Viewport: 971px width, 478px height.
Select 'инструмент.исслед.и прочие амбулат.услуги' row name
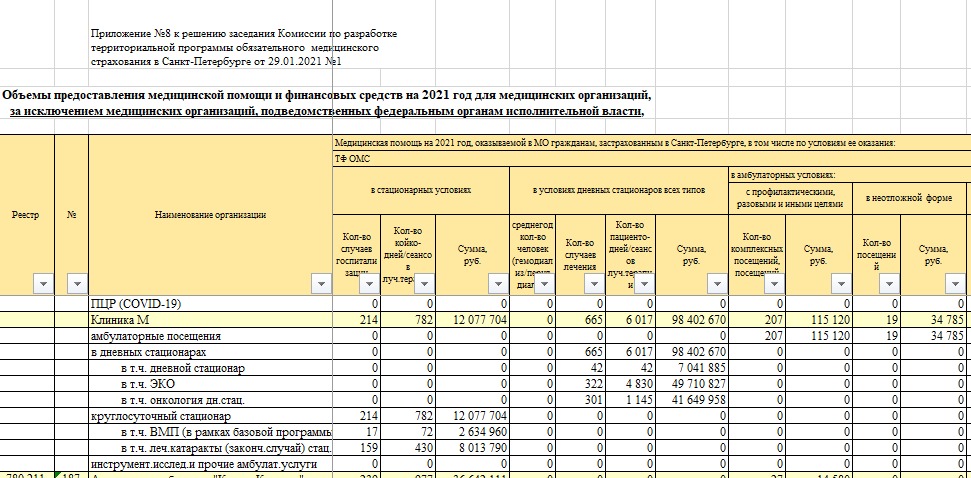pyautogui.click(x=211, y=464)
